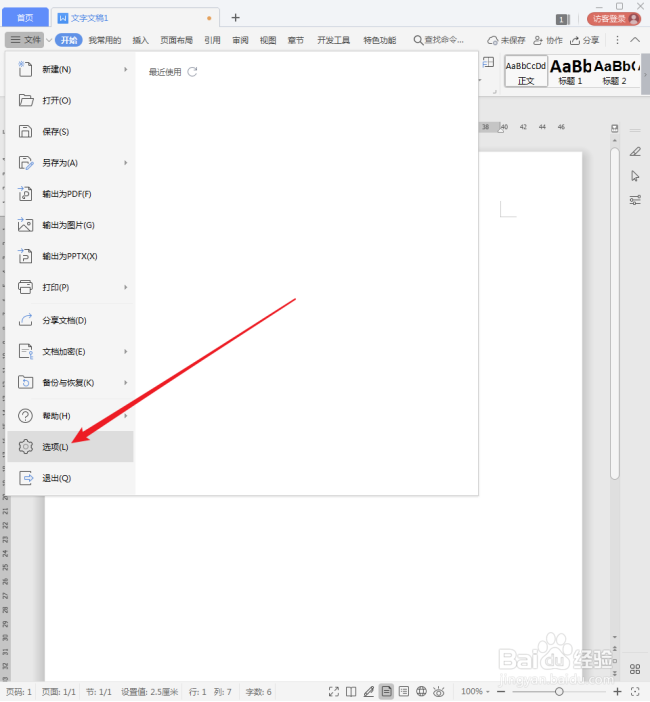Click the 访客登录 login button
This screenshot has width=650, height=702.
click(615, 19)
